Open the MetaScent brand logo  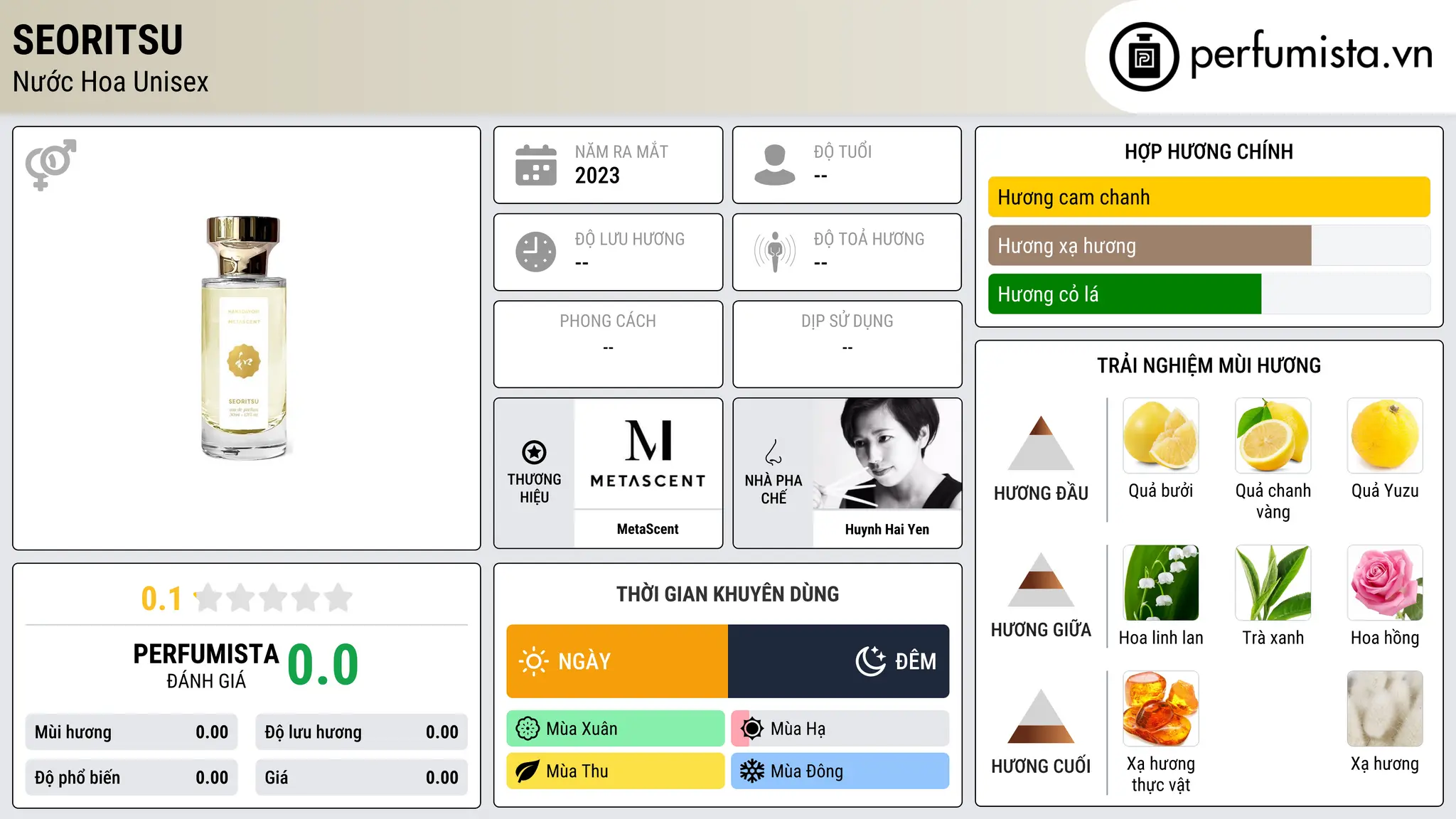tap(648, 454)
